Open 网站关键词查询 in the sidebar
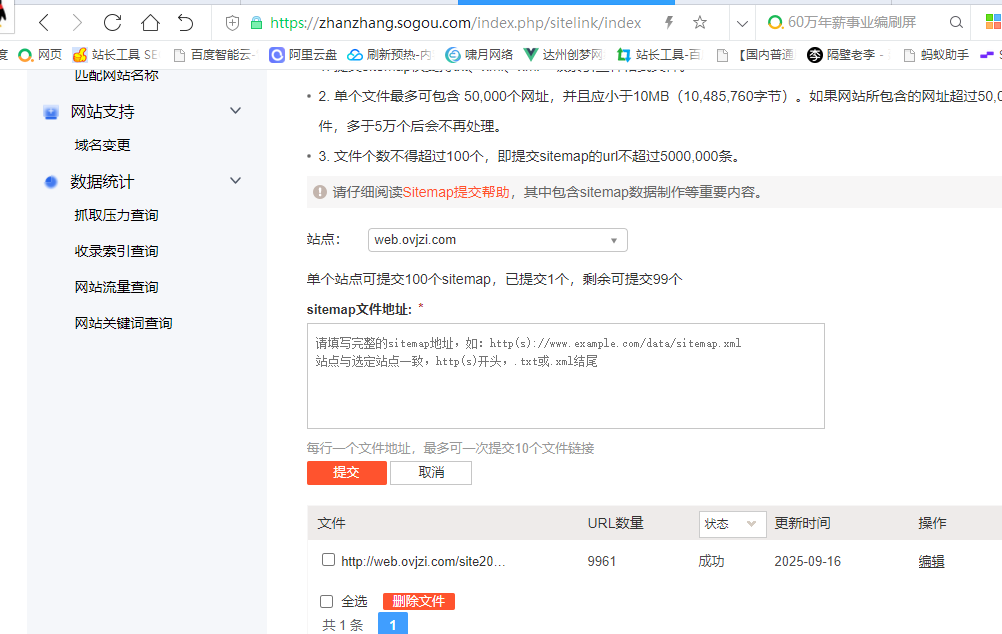1002x634 pixels. click(x=123, y=323)
